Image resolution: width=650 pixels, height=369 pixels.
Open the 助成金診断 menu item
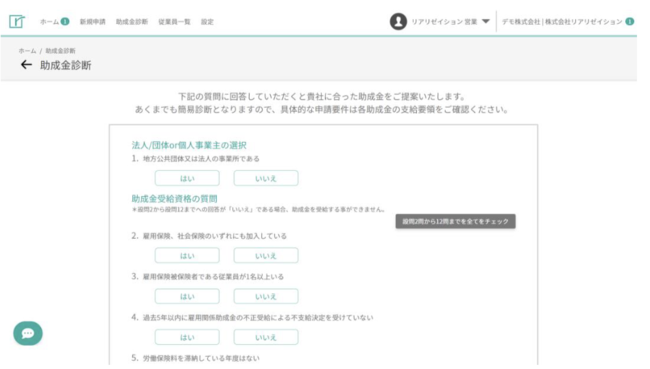132,22
